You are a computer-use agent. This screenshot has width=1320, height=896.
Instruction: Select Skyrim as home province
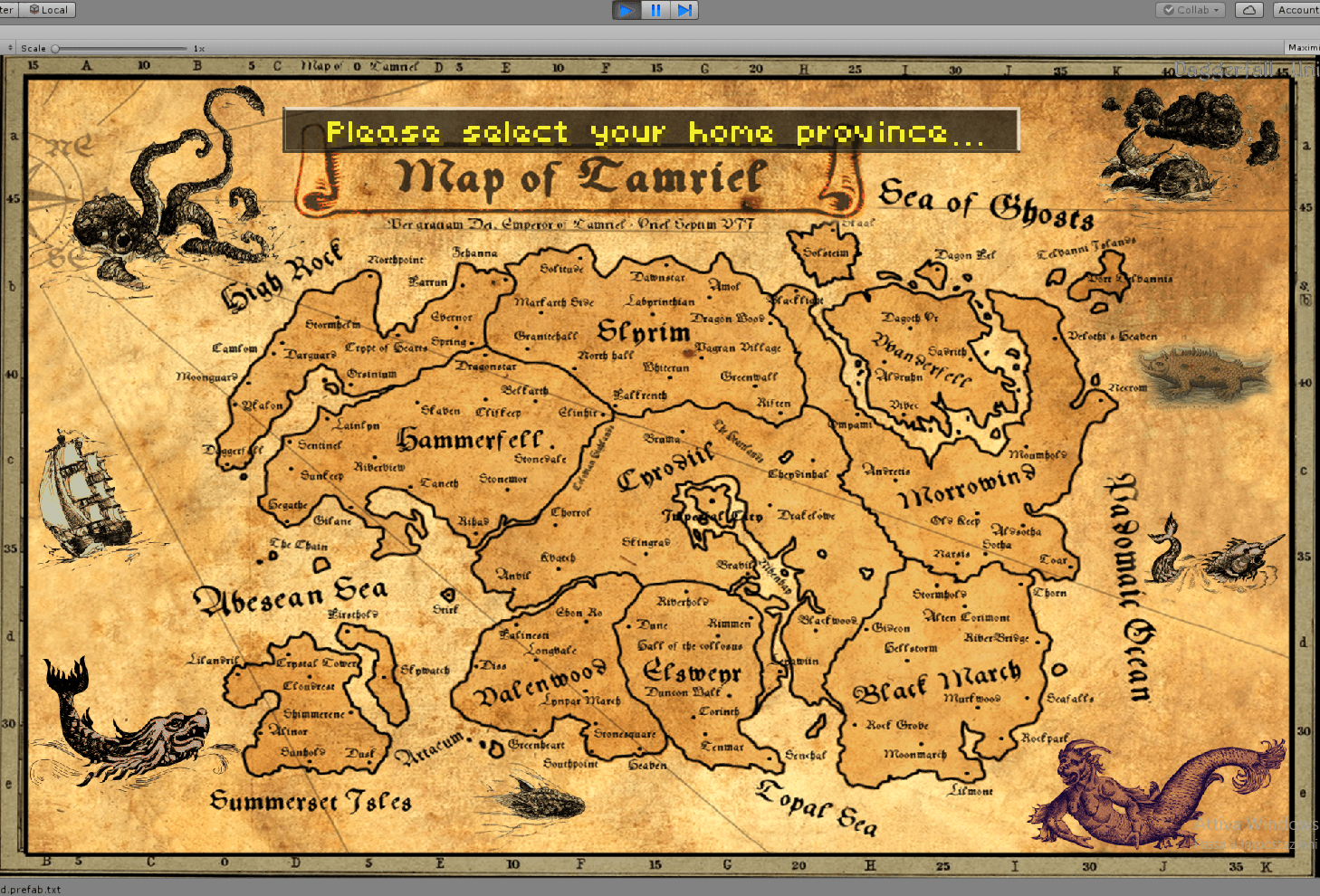[644, 332]
